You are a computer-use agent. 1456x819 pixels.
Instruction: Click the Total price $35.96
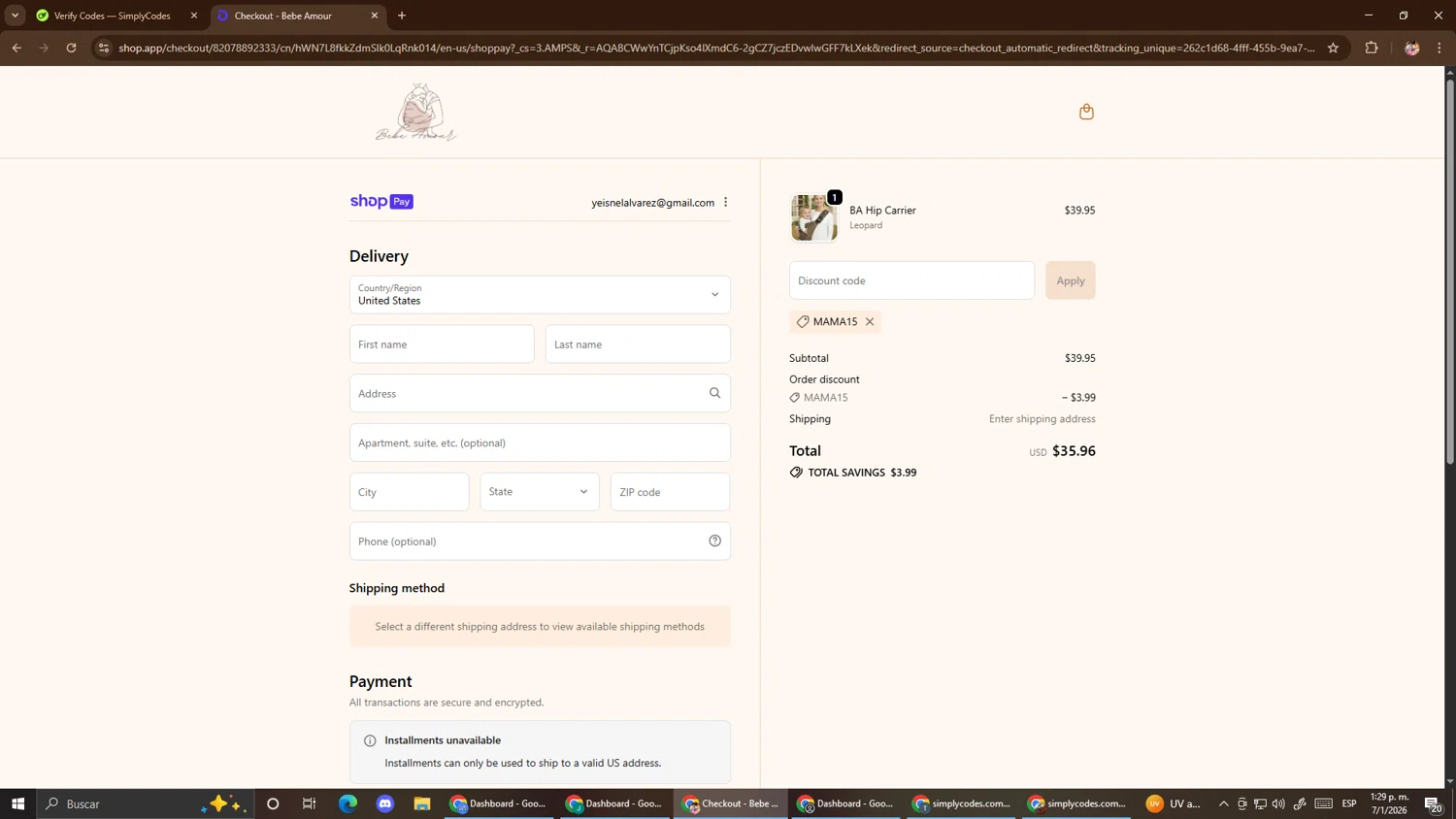[1074, 451]
